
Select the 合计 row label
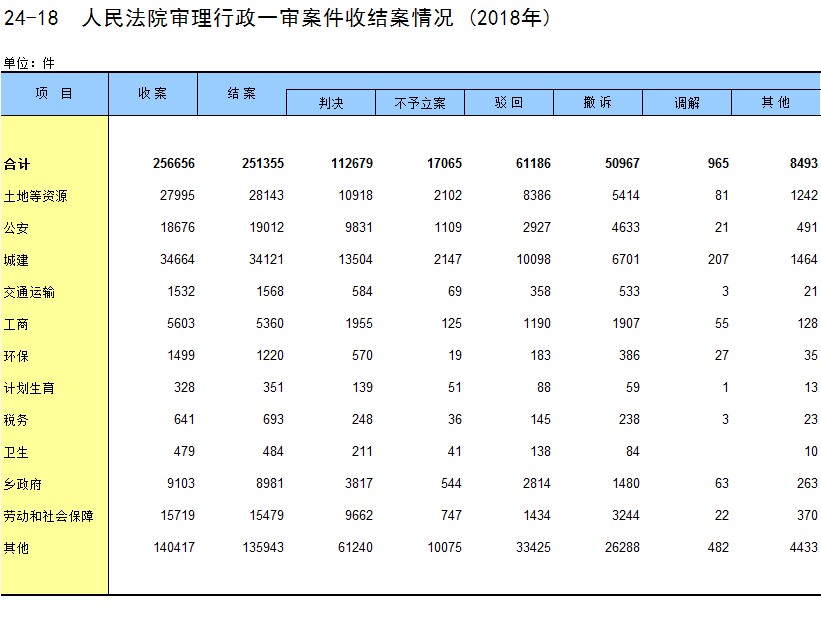pos(17,164)
